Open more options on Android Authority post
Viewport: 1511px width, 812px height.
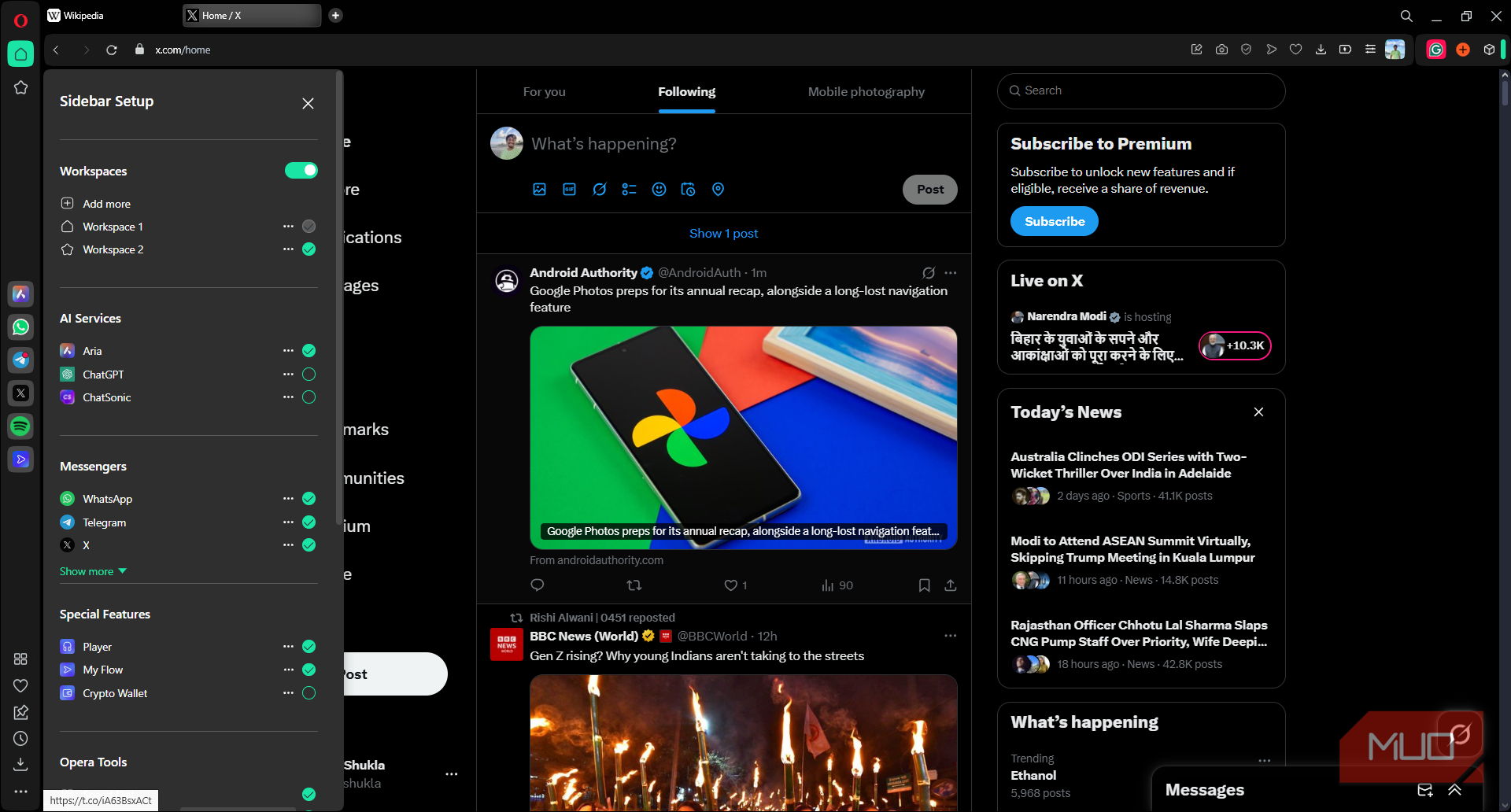tap(951, 272)
